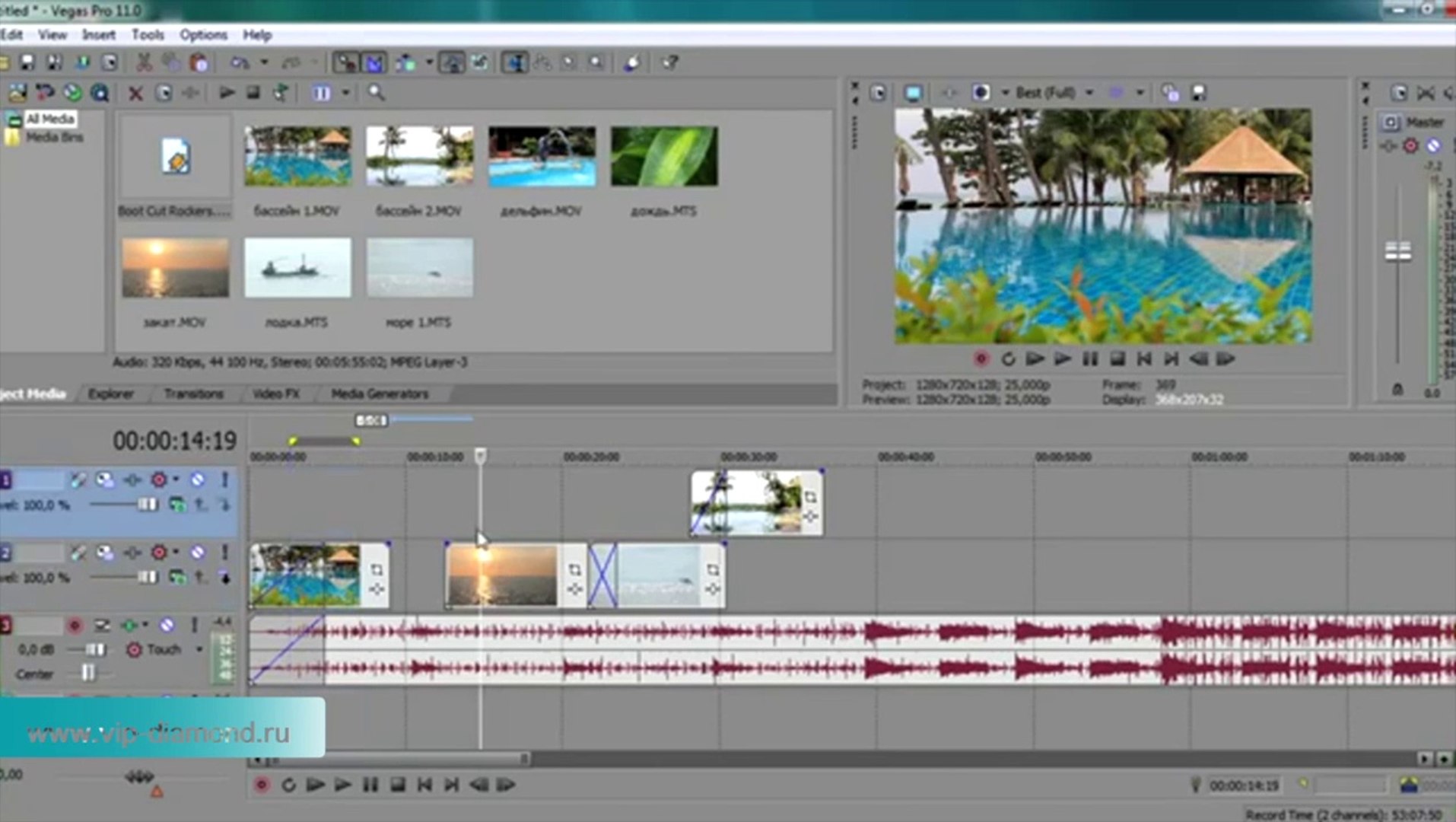Pause playback in the preview window

coord(1090,358)
